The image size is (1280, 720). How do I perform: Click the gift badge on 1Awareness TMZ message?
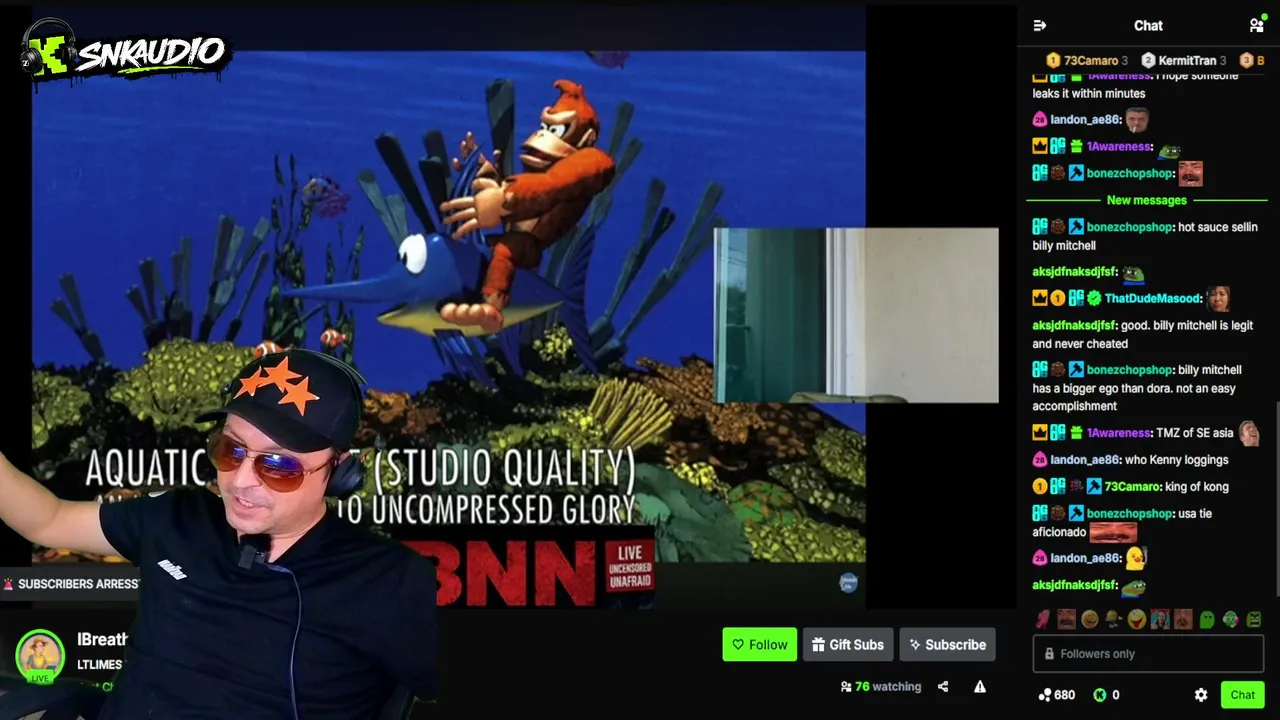coord(1076,433)
